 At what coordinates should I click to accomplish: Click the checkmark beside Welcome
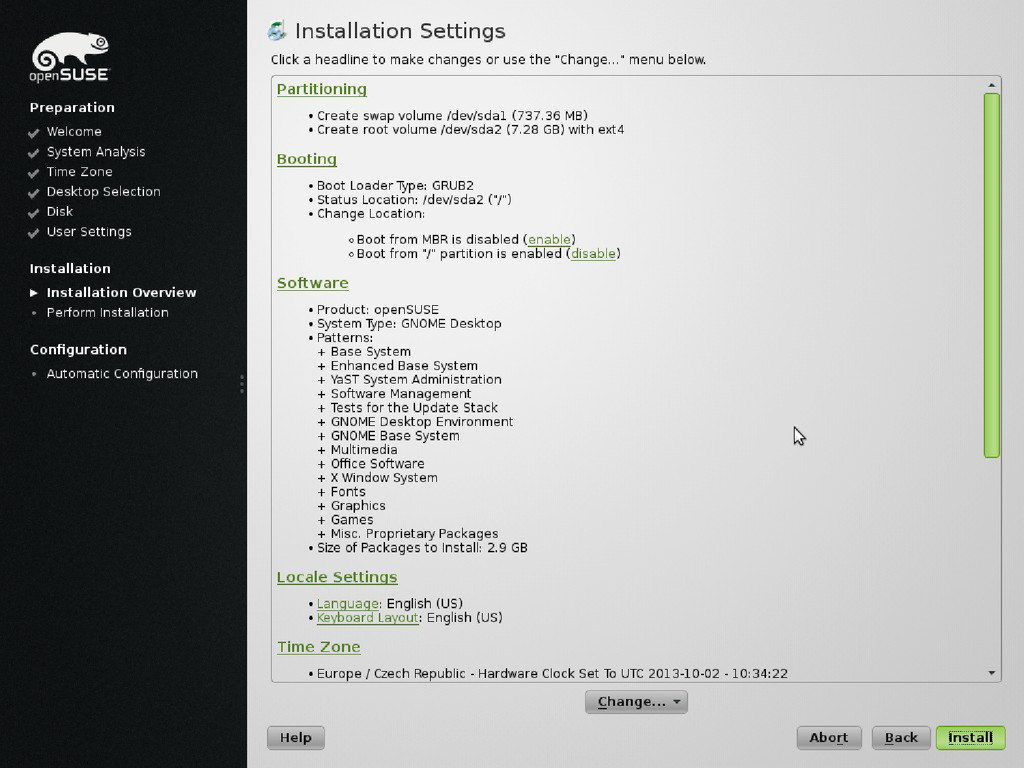pos(33,133)
